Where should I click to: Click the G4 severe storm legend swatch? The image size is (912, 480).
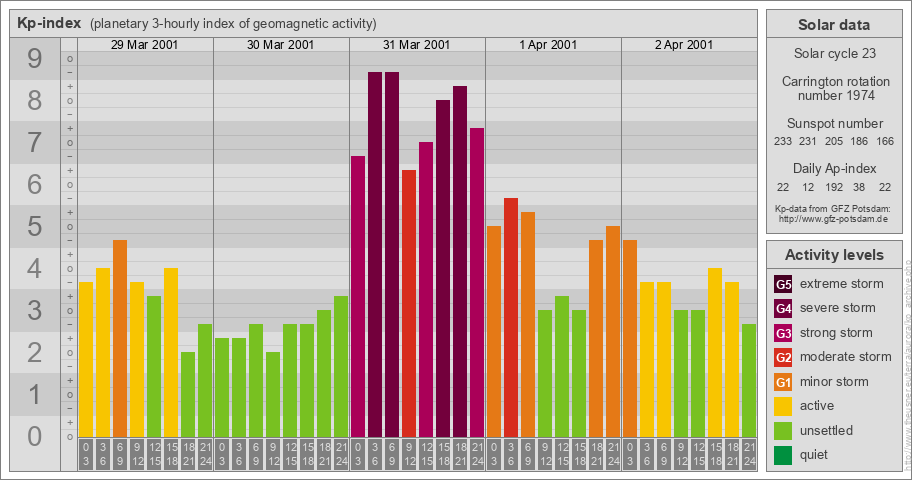coord(783,308)
